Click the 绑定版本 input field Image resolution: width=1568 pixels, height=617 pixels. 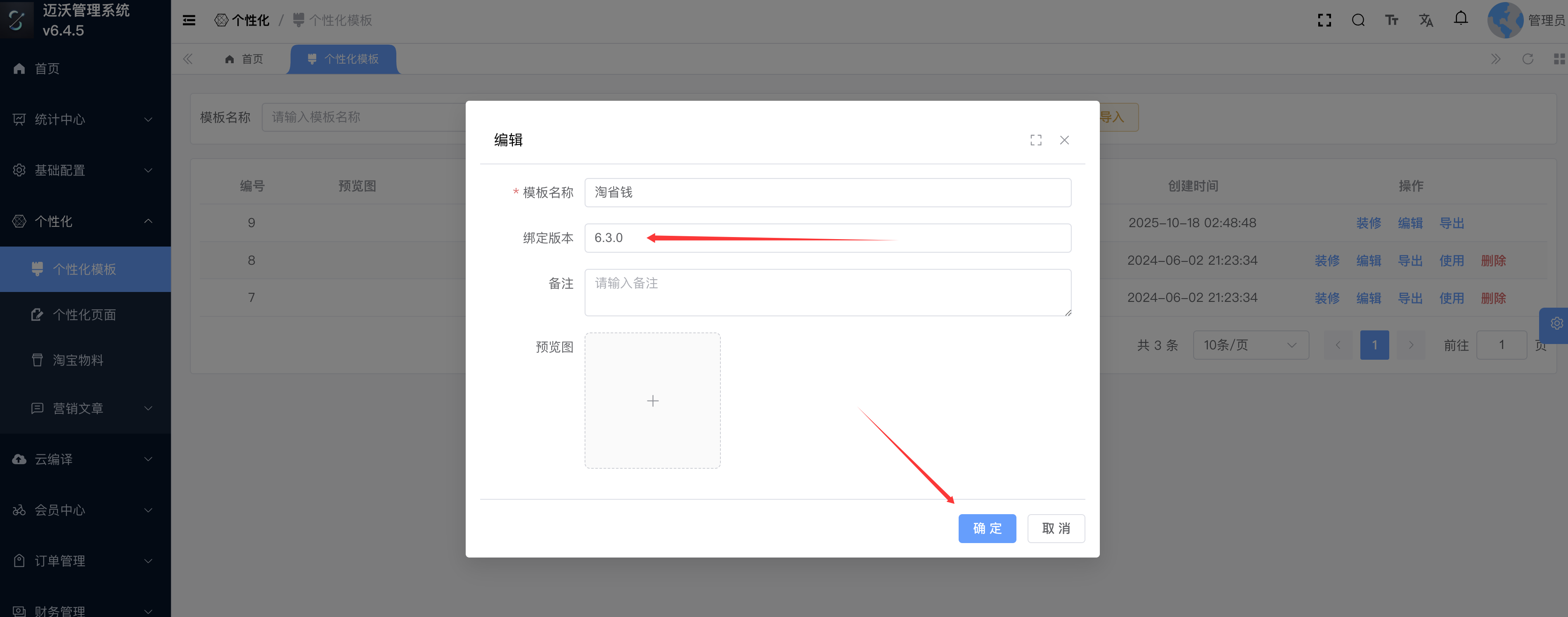[827, 238]
